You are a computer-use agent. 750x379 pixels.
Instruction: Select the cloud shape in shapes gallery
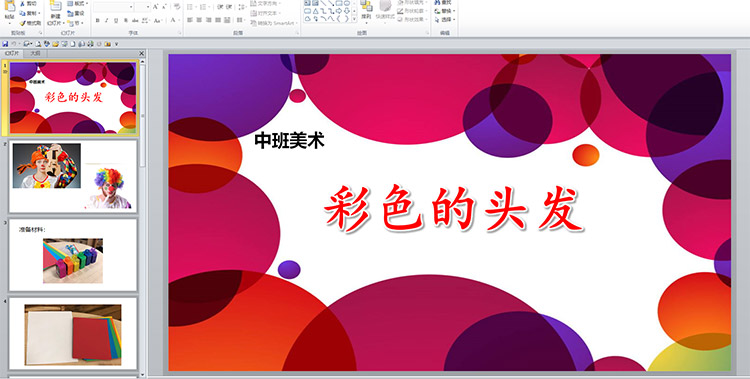(x=308, y=19)
